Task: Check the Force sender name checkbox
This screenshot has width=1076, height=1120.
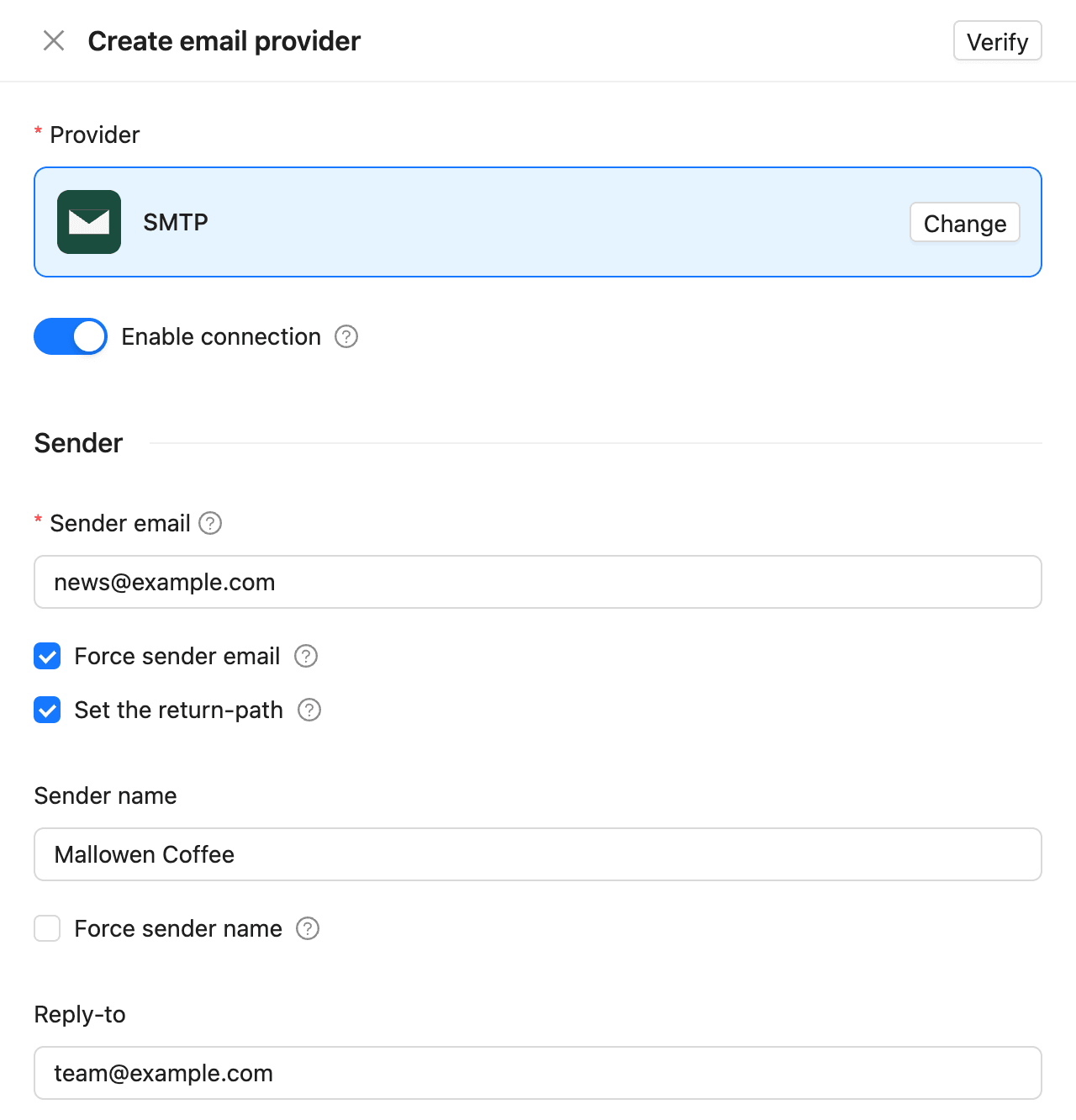Action: 47,928
